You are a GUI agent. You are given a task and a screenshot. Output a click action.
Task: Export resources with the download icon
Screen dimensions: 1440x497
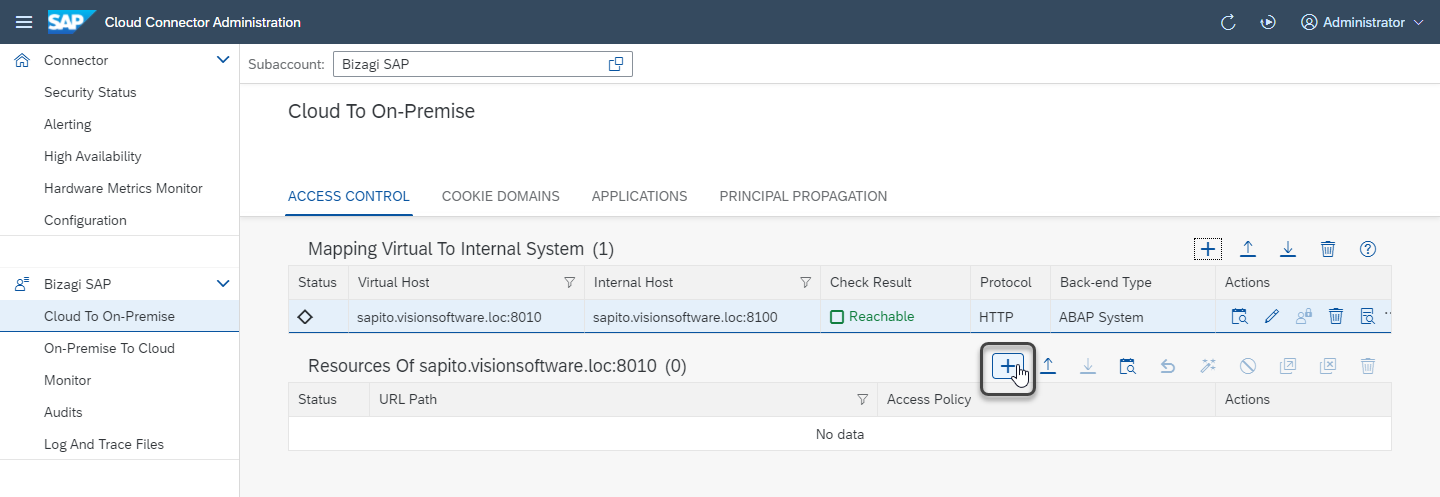pyautogui.click(x=1088, y=366)
